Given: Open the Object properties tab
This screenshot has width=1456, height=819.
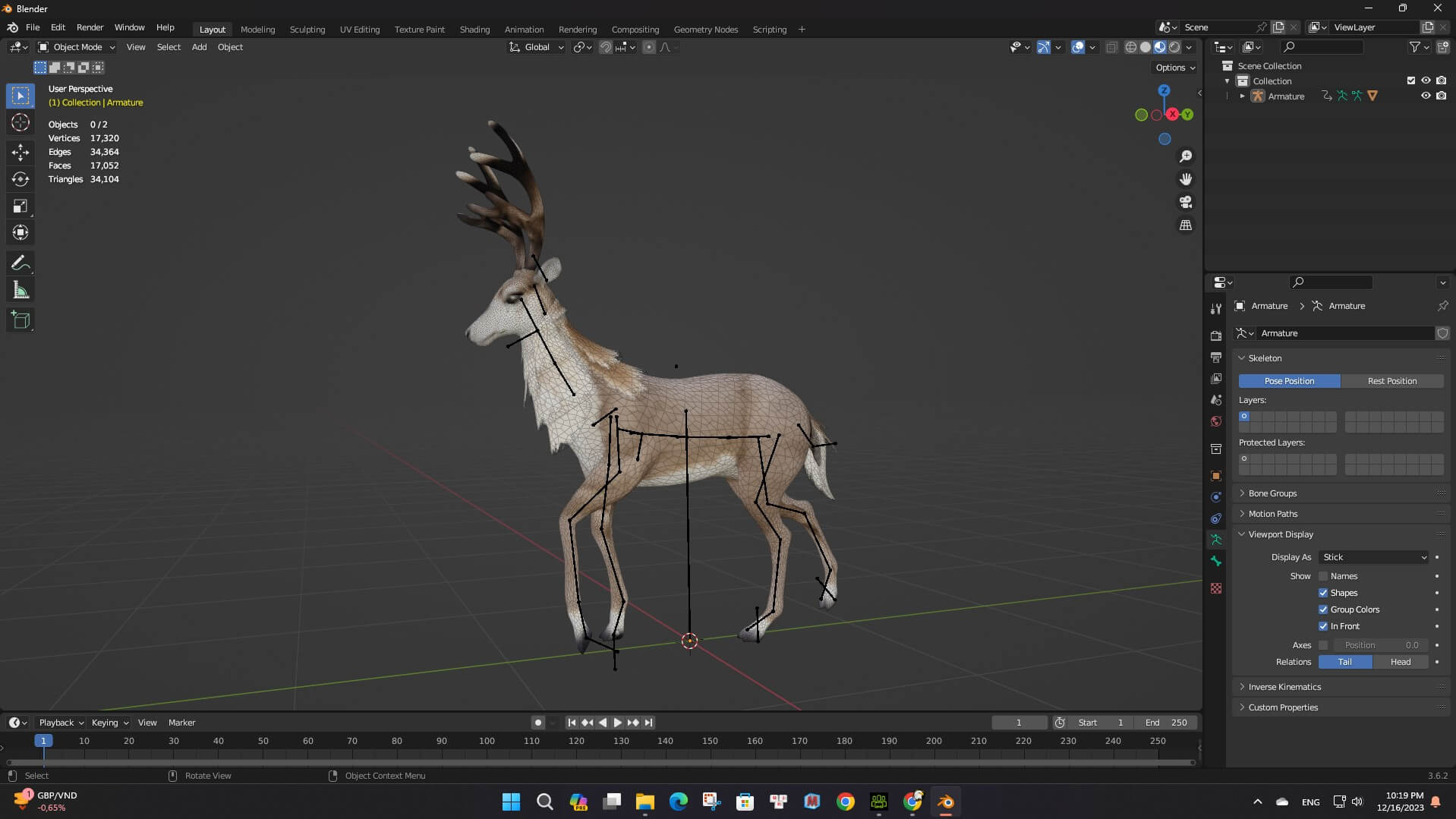Looking at the screenshot, I should (x=1215, y=476).
